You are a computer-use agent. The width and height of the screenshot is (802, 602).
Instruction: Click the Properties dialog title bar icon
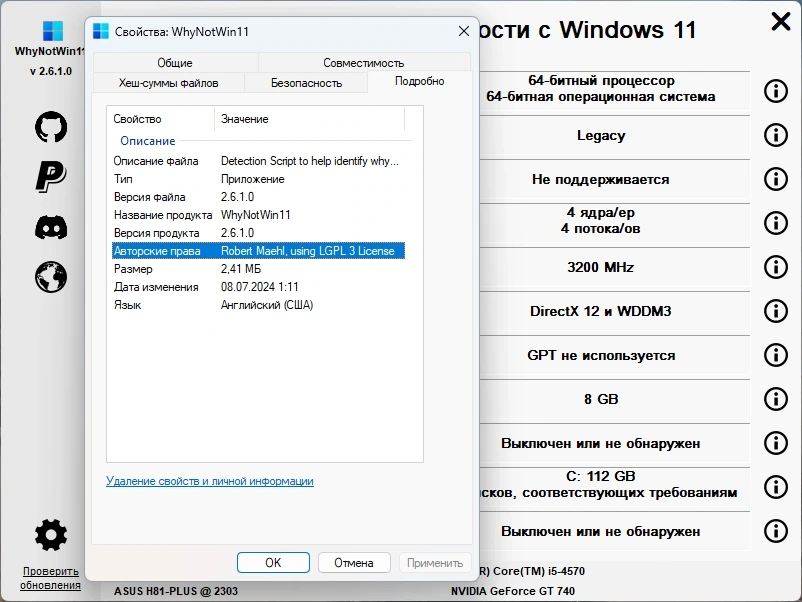(101, 31)
